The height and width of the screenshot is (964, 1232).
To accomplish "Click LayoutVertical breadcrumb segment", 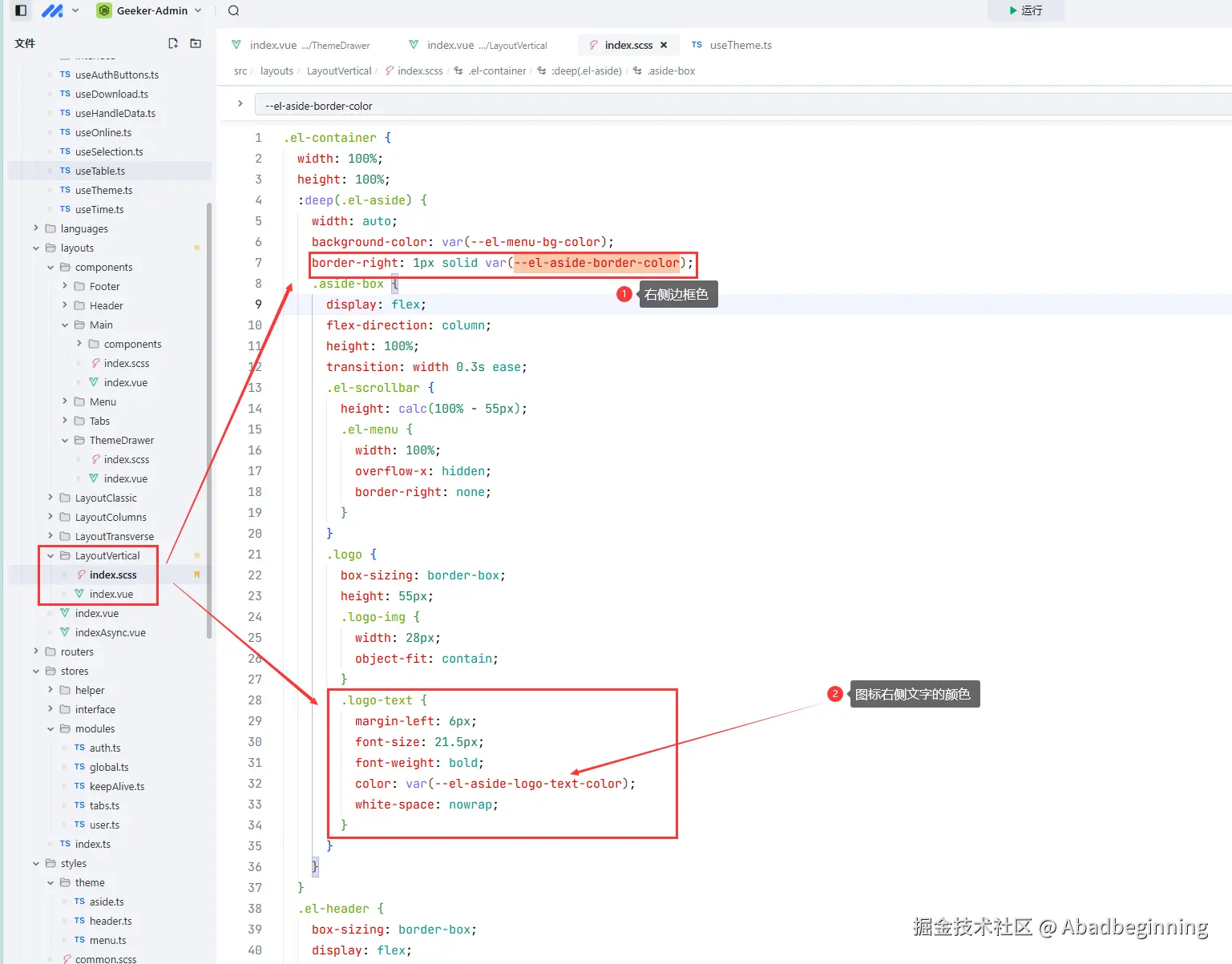I will (x=339, y=71).
